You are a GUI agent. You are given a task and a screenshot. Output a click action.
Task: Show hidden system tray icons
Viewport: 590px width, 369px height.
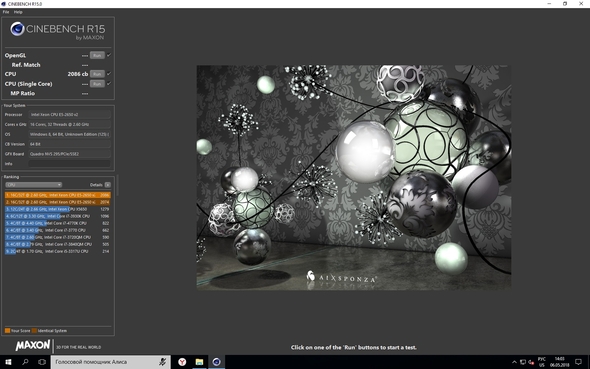514,362
